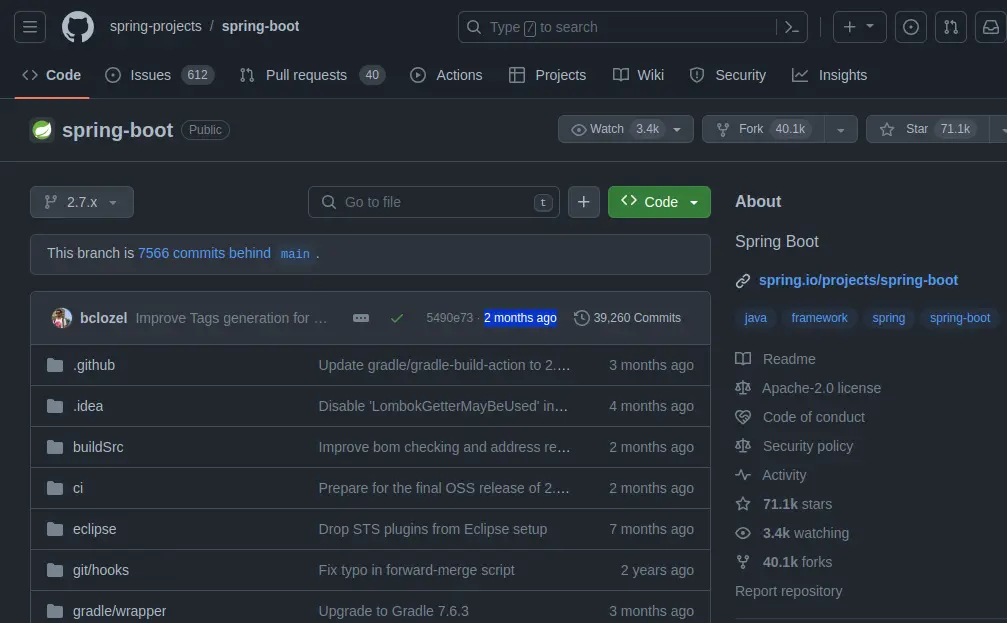
Task: Star the spring-boot repository
Action: pyautogui.click(x=927, y=129)
